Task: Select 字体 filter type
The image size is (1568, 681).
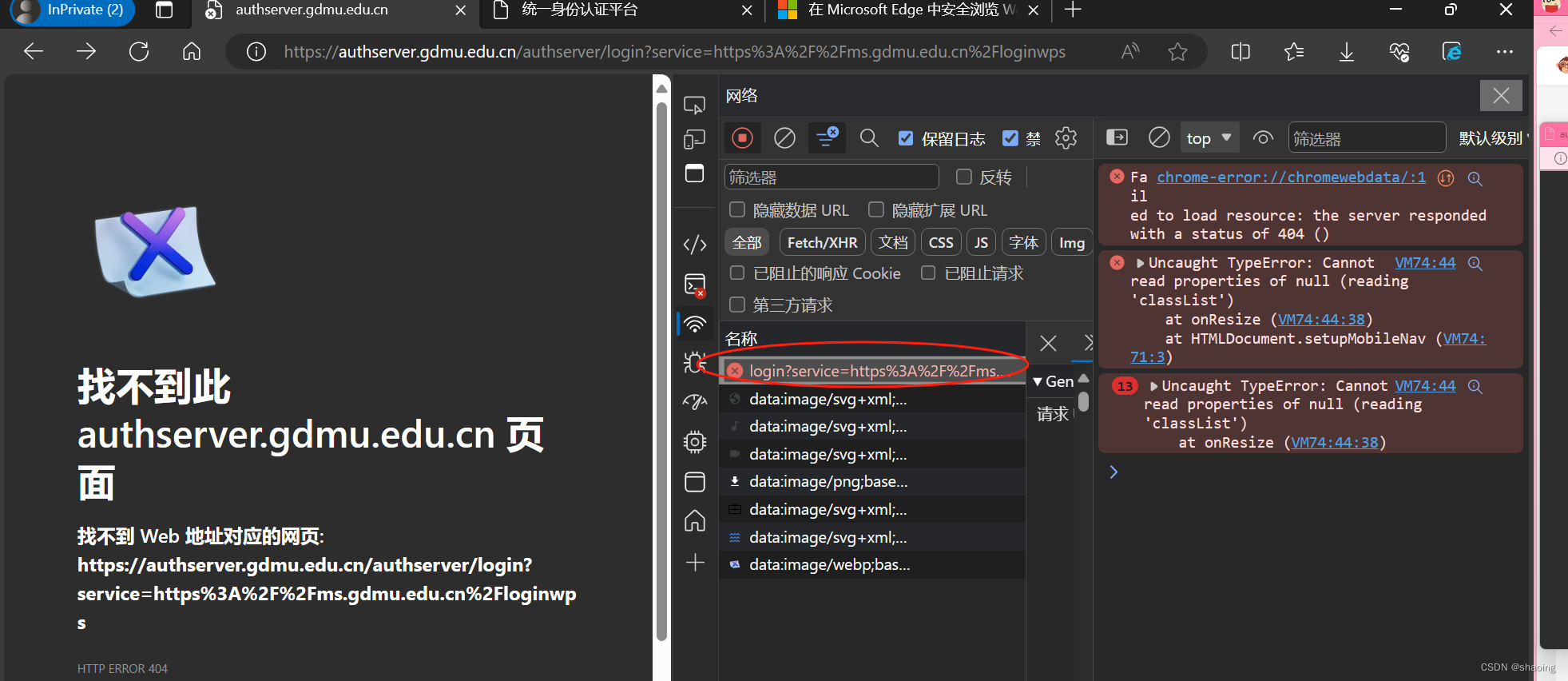Action: [1023, 242]
